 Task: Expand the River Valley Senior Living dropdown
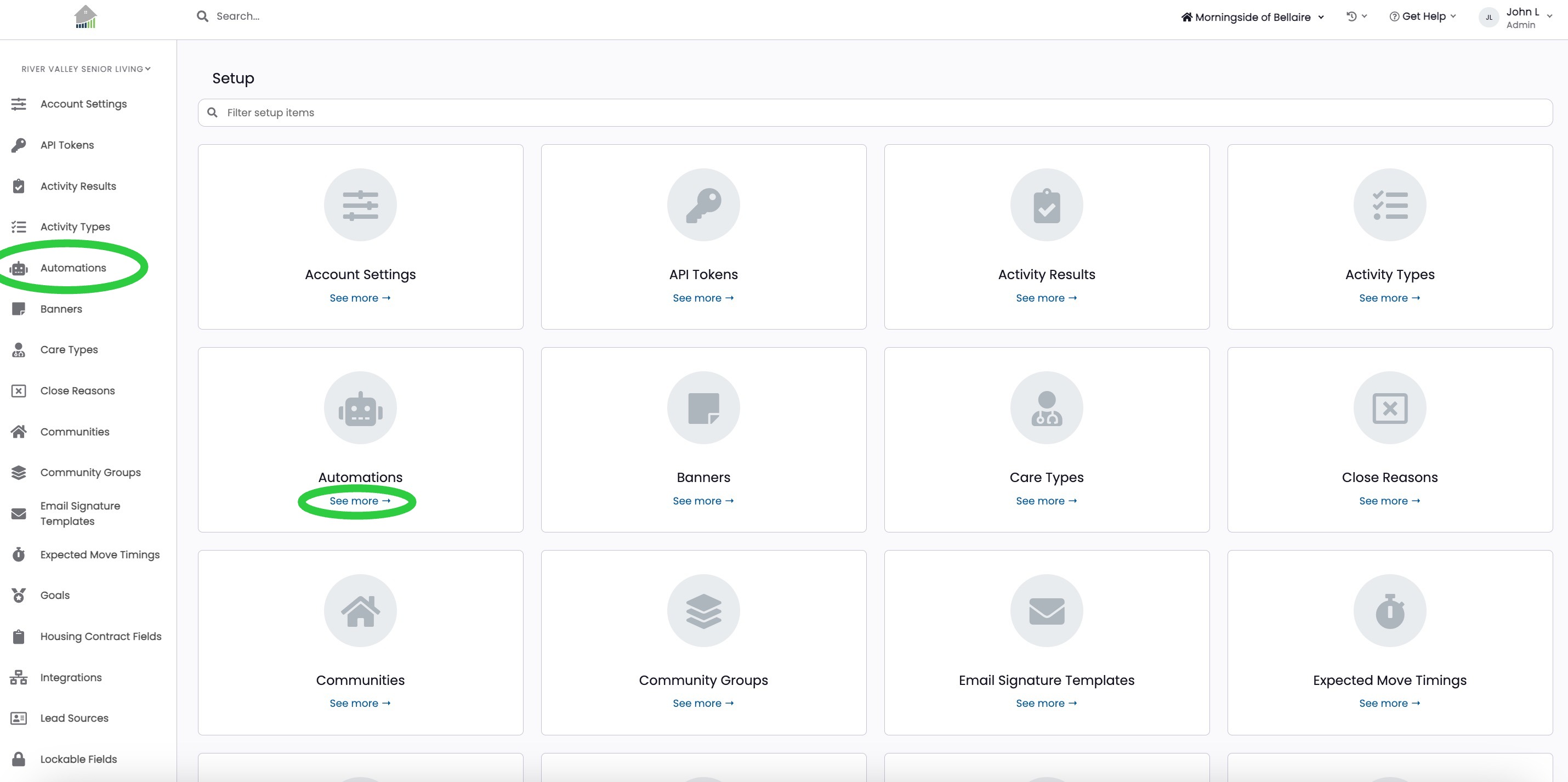[x=86, y=69]
